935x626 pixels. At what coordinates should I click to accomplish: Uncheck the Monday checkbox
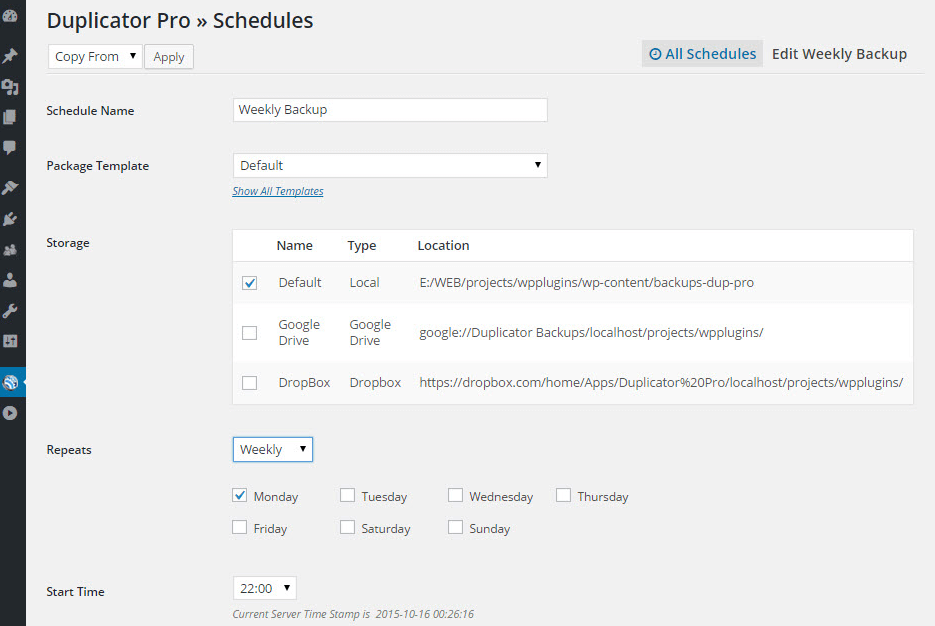point(240,495)
